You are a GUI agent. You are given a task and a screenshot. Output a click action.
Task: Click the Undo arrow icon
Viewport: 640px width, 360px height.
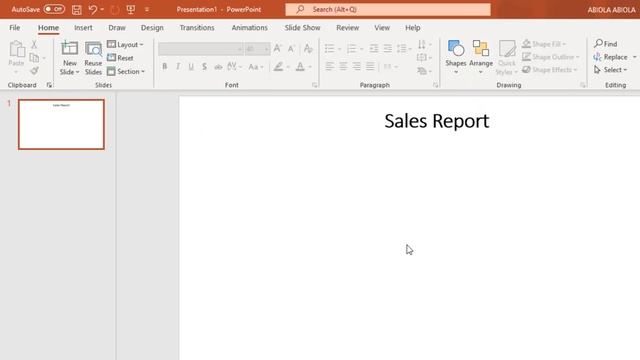(93, 9)
